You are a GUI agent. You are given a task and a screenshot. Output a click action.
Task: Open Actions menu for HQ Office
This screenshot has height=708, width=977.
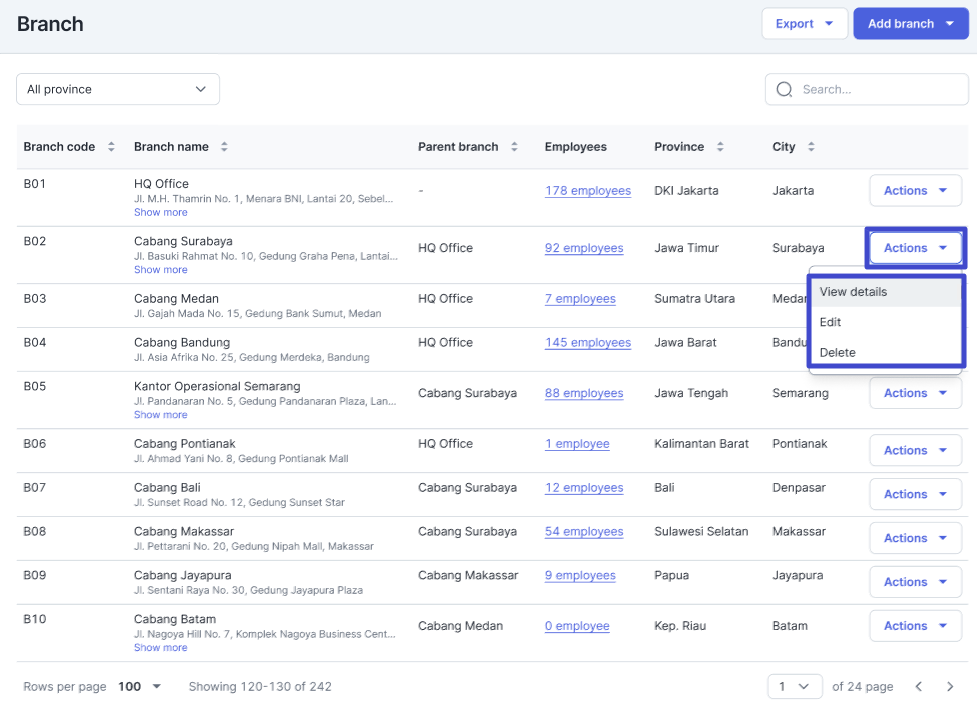tap(915, 191)
